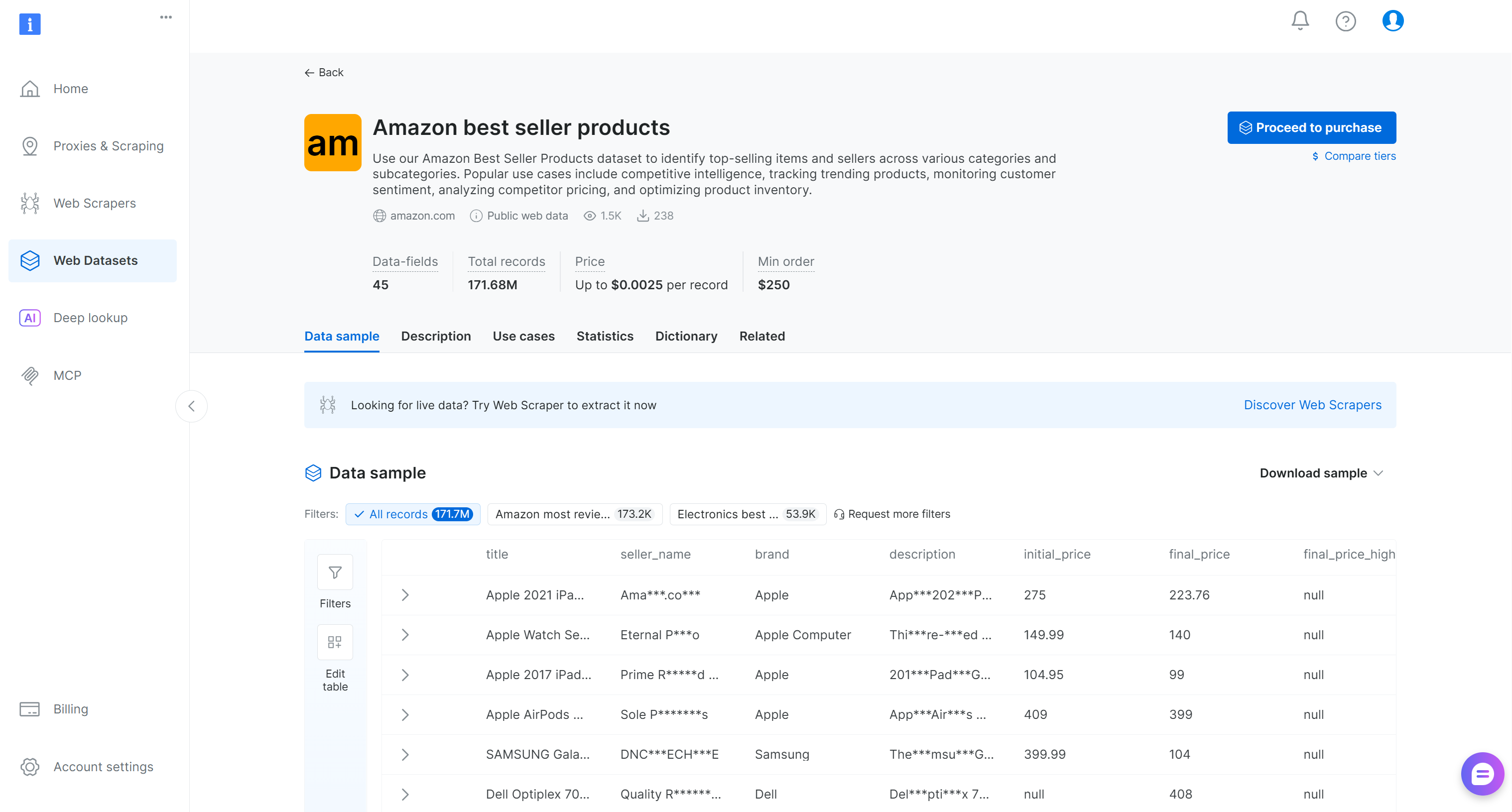Expand the Apple 2021 iPad row

405,594
